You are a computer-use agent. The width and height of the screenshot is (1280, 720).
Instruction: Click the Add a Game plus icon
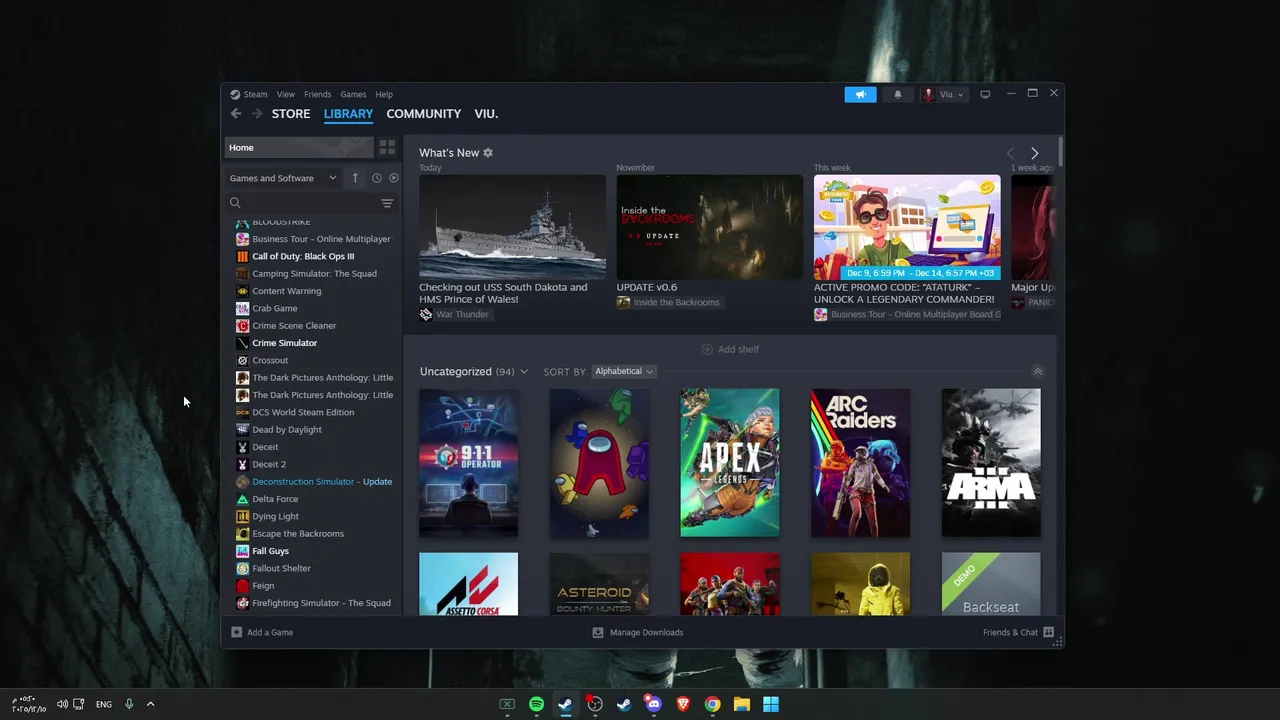click(x=237, y=632)
